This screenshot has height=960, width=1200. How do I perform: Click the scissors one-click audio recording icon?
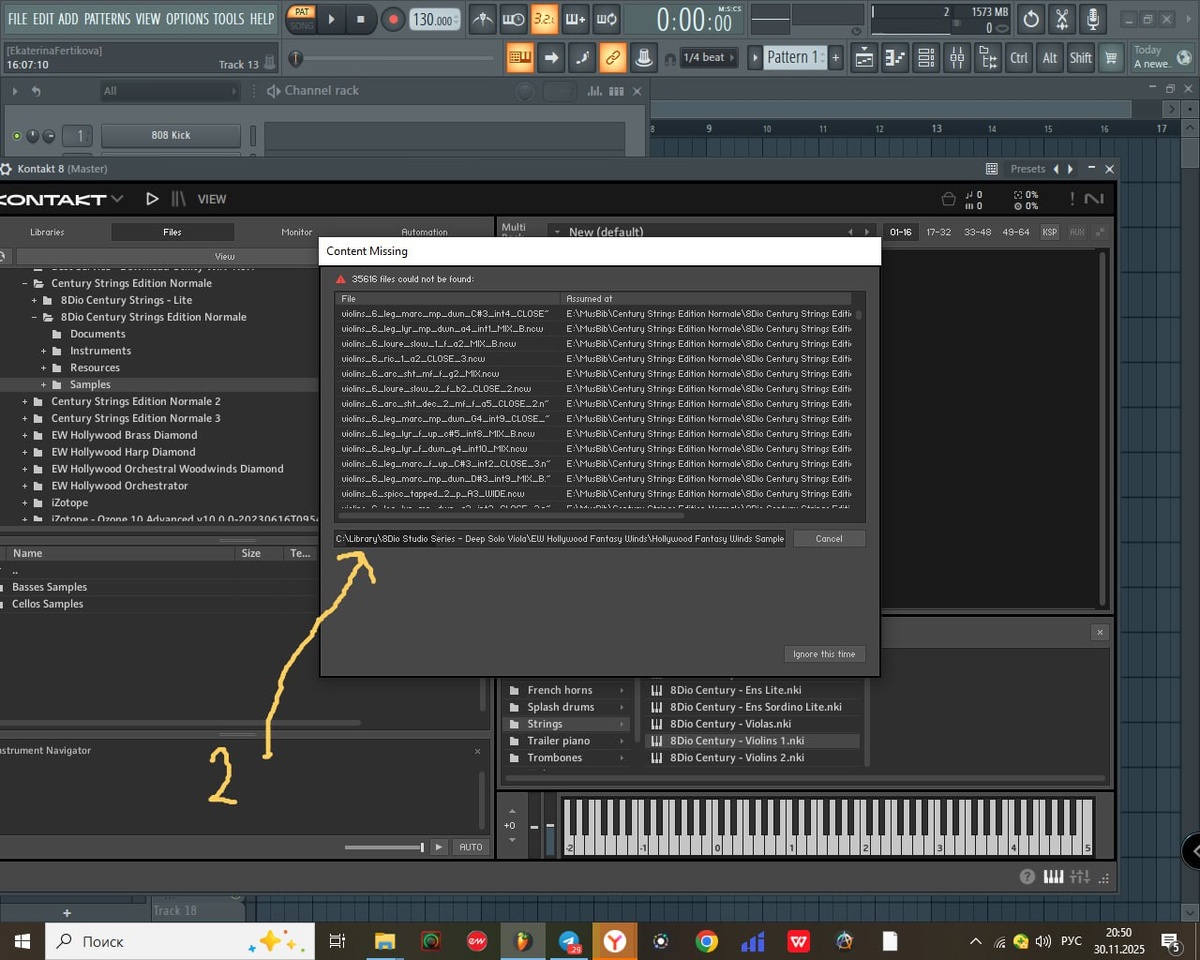click(1062, 19)
